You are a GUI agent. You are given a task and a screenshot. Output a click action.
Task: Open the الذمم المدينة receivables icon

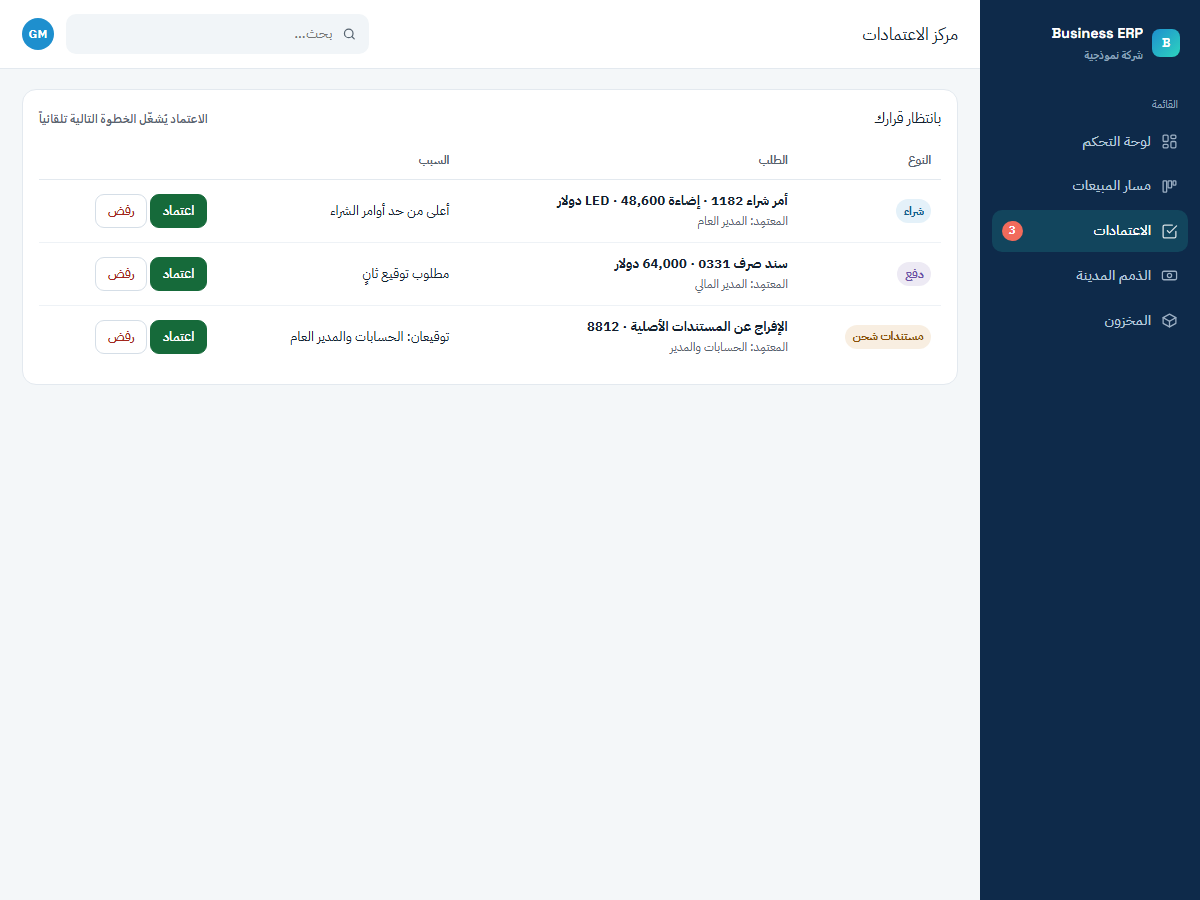(x=1169, y=276)
